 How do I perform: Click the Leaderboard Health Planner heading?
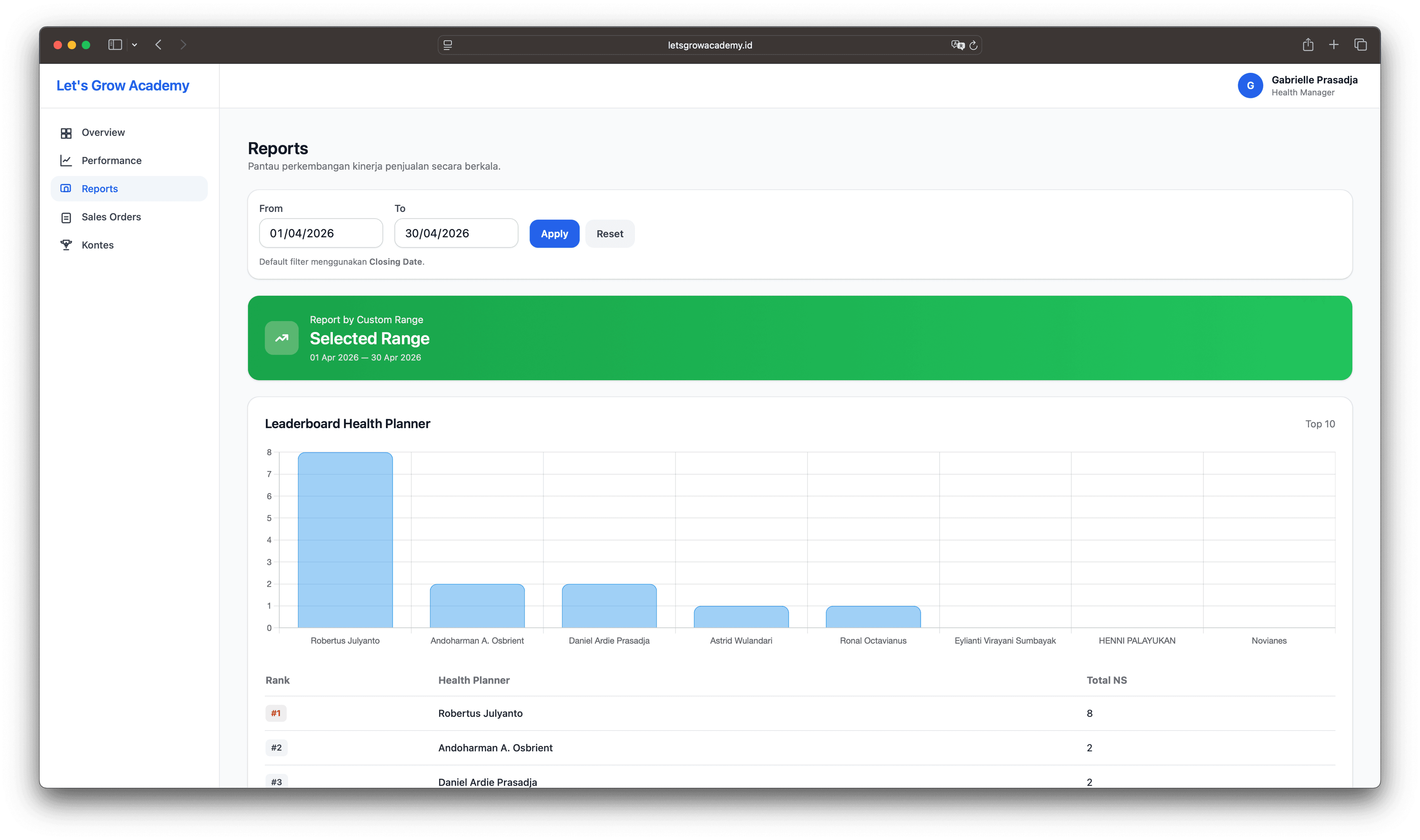click(348, 424)
